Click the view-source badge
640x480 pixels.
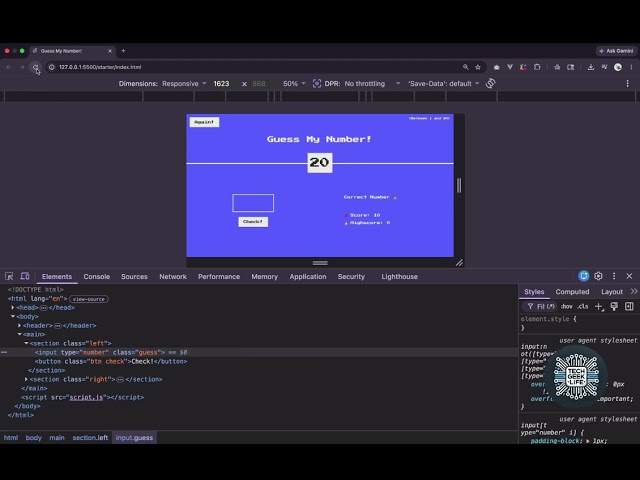click(89, 299)
